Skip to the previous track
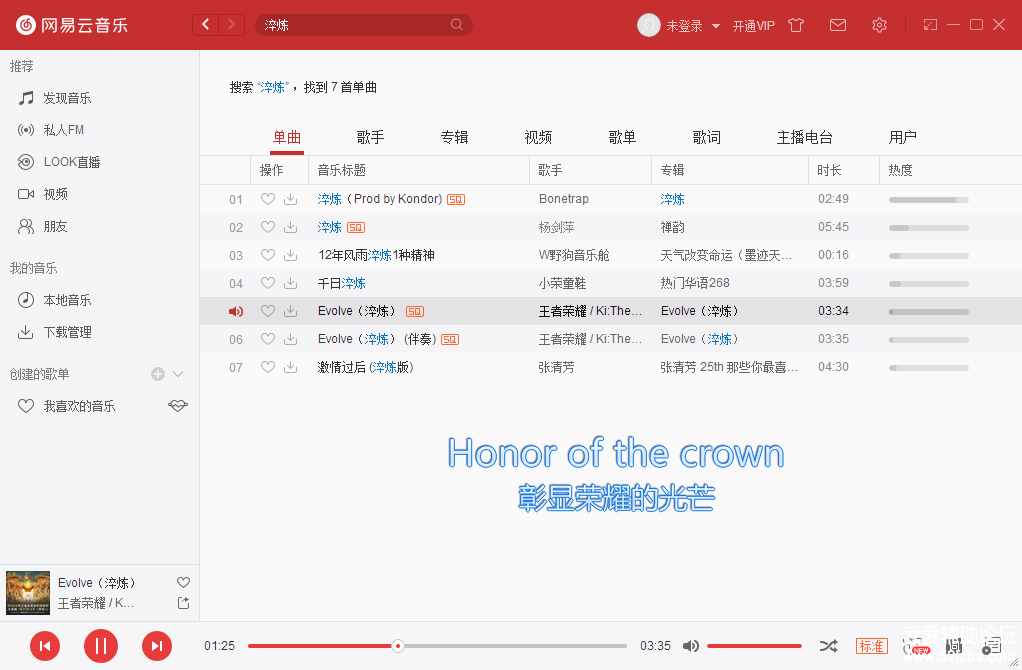Image resolution: width=1022 pixels, height=670 pixels. click(x=45, y=646)
